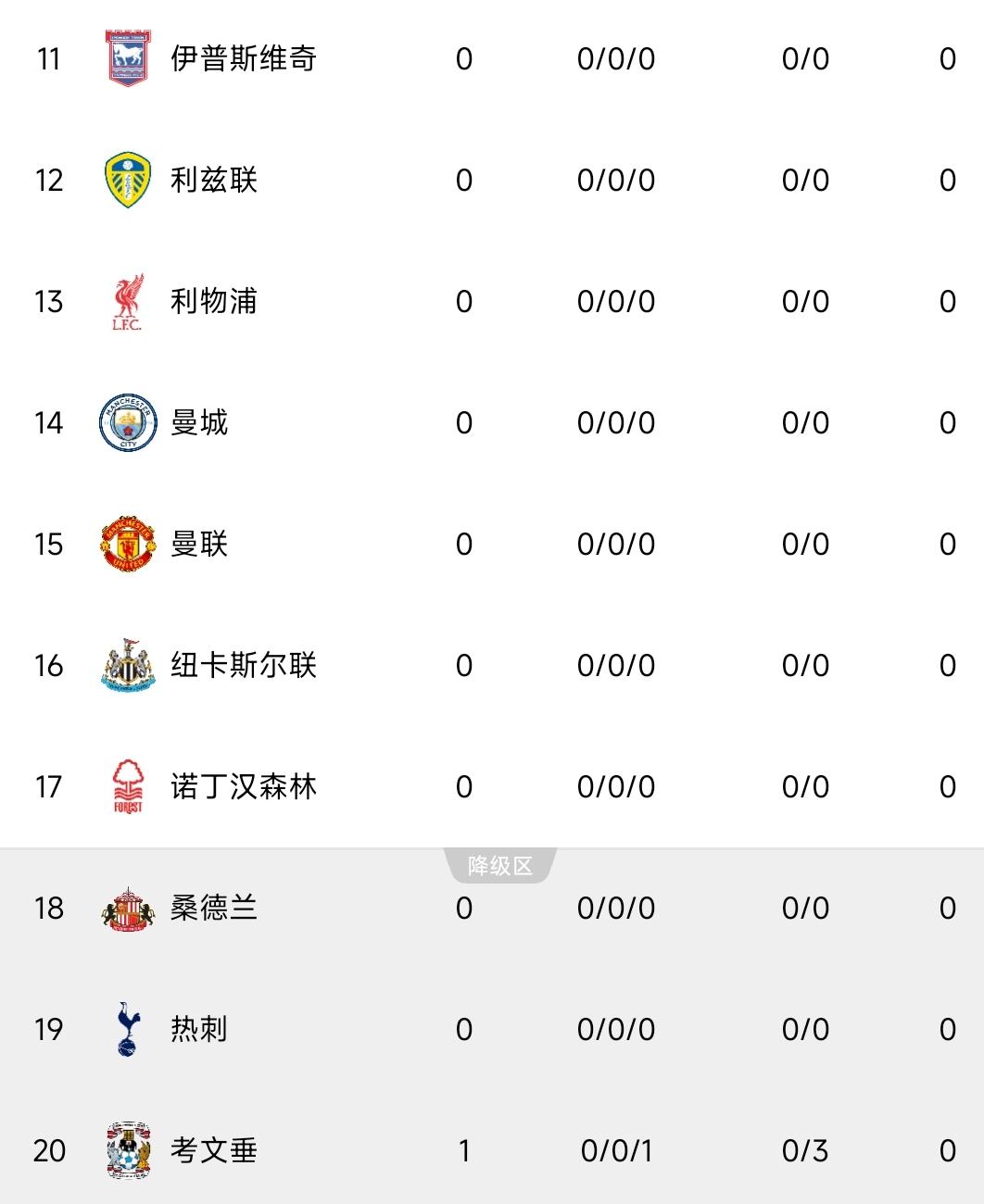Screen dimensions: 984x1204
Task: Open the Coventry City crest icon
Action: click(128, 1150)
